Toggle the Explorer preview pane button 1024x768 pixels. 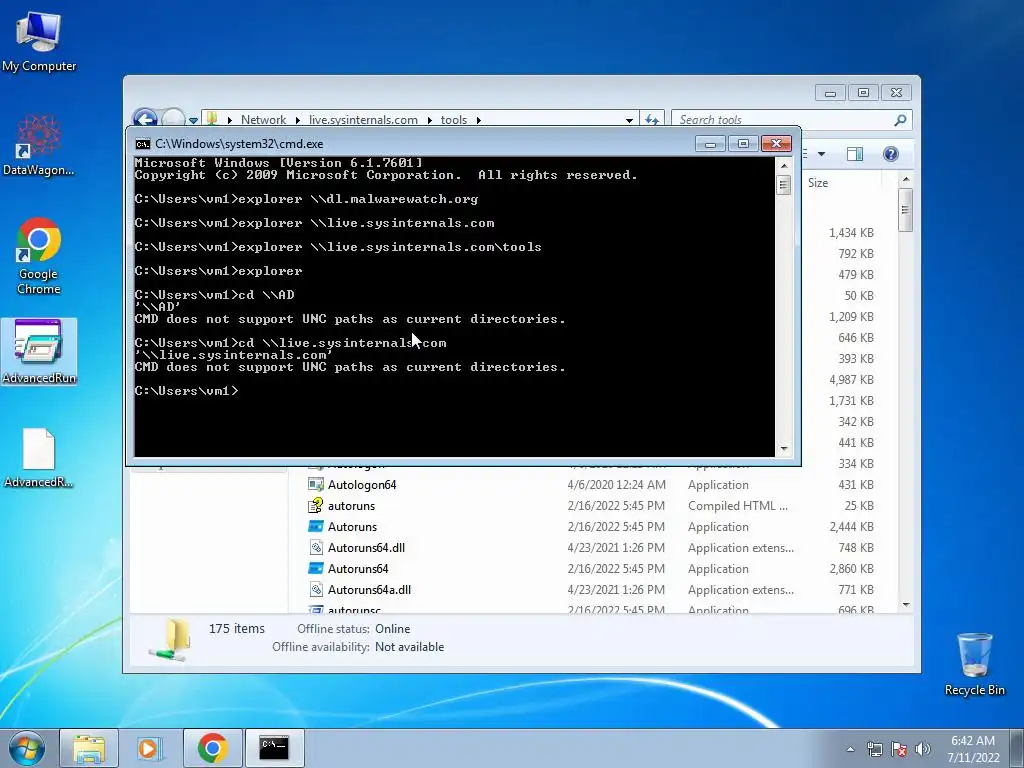[x=855, y=154]
